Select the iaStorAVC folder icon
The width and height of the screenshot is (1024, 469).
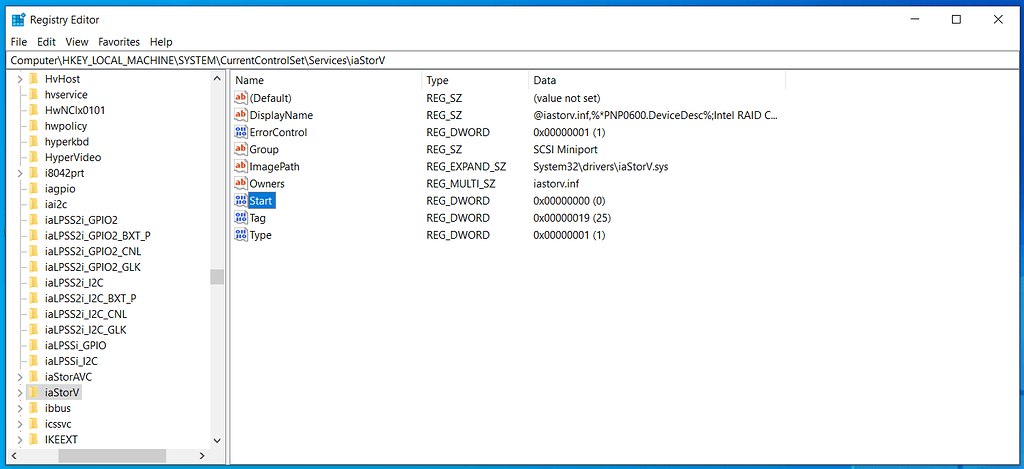tap(34, 377)
